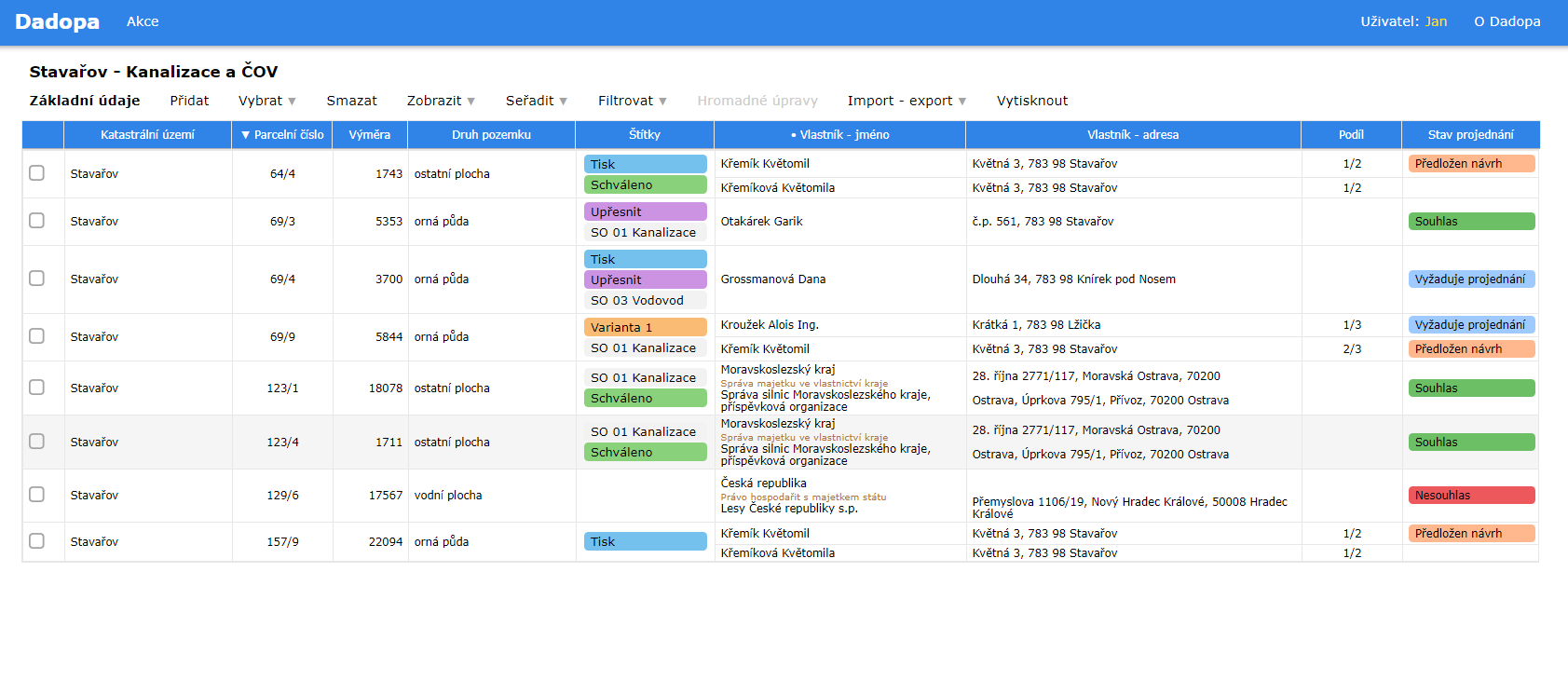The height and width of the screenshot is (681, 1568).
Task: Click the orange Varianta 1 tag
Action: click(x=645, y=328)
